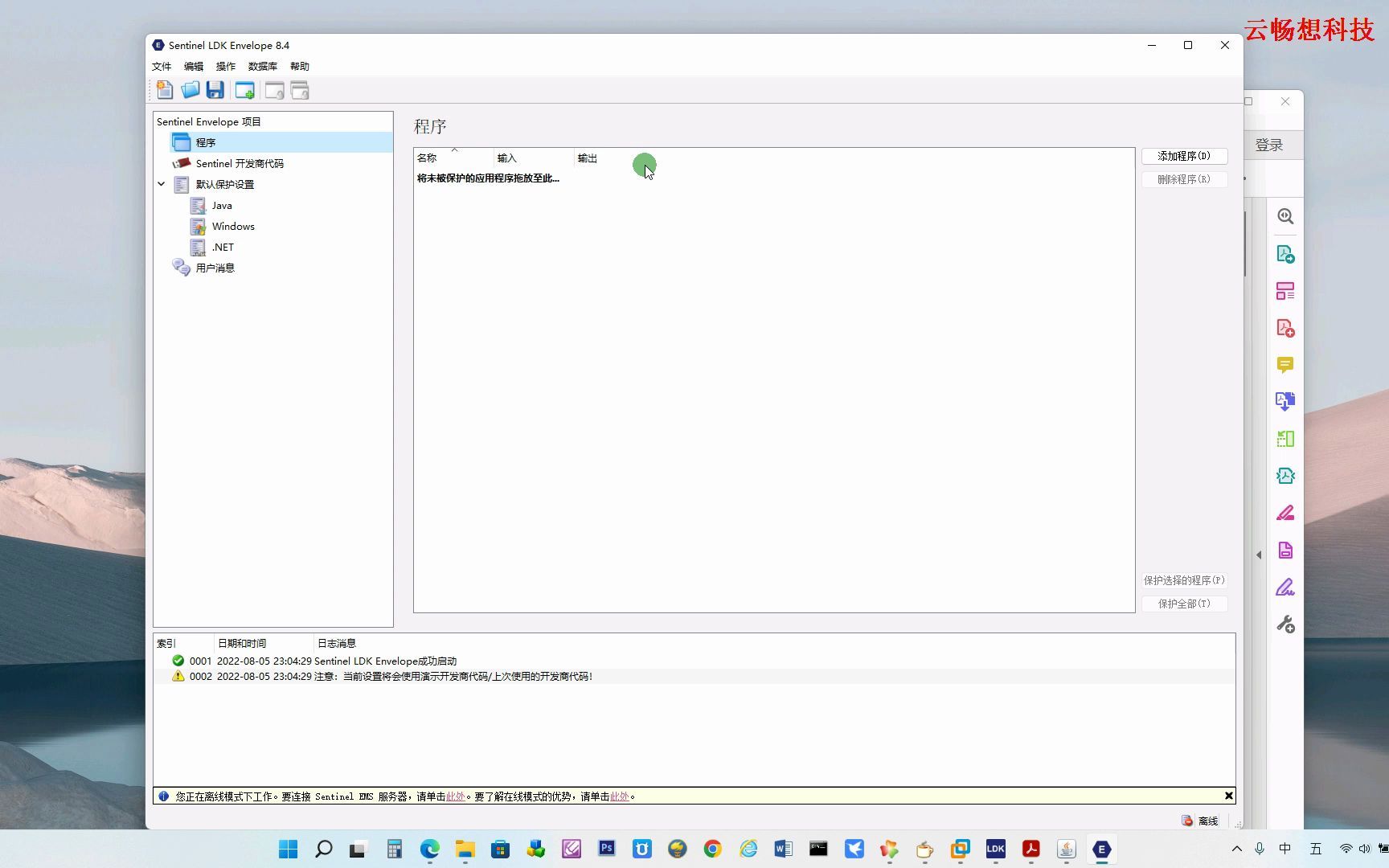Sort by the 名称 column header
1389x868 pixels.
pos(453,158)
